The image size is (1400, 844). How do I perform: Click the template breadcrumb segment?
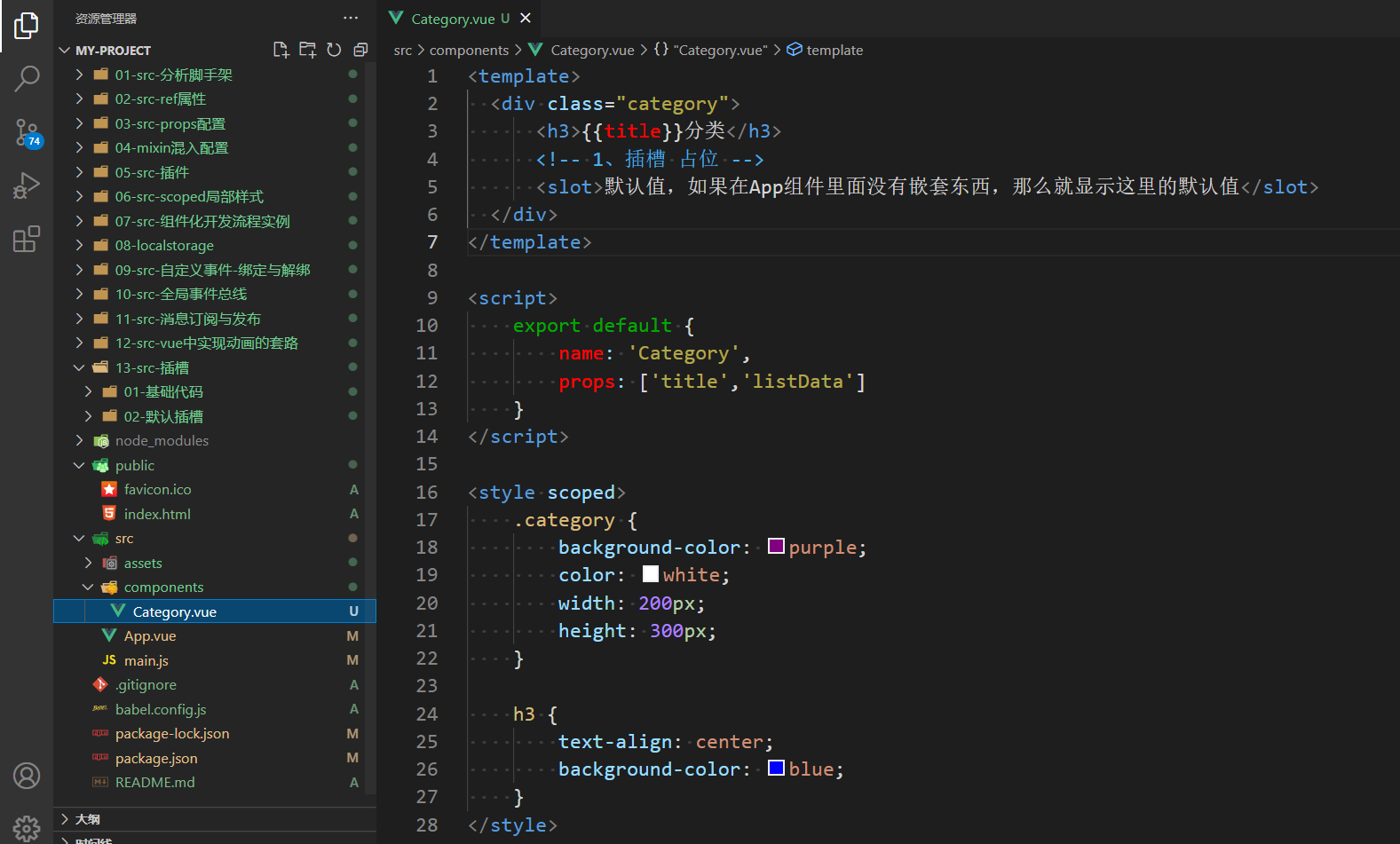point(834,50)
